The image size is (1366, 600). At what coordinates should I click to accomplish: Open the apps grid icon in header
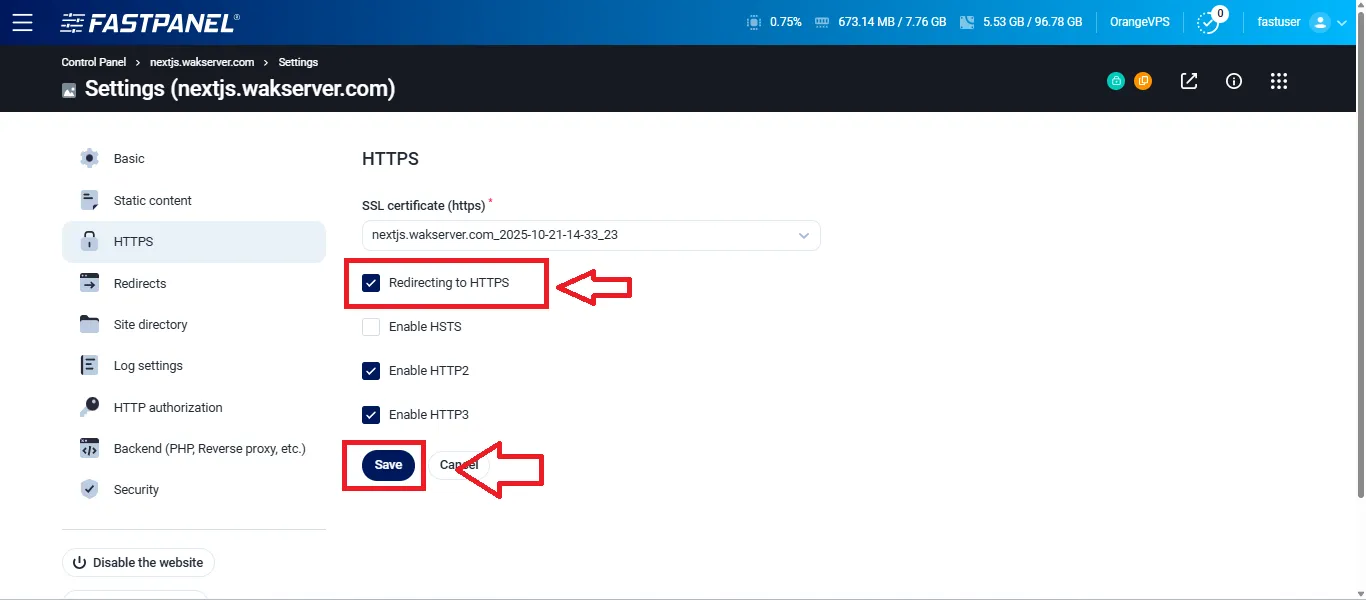coord(1279,81)
